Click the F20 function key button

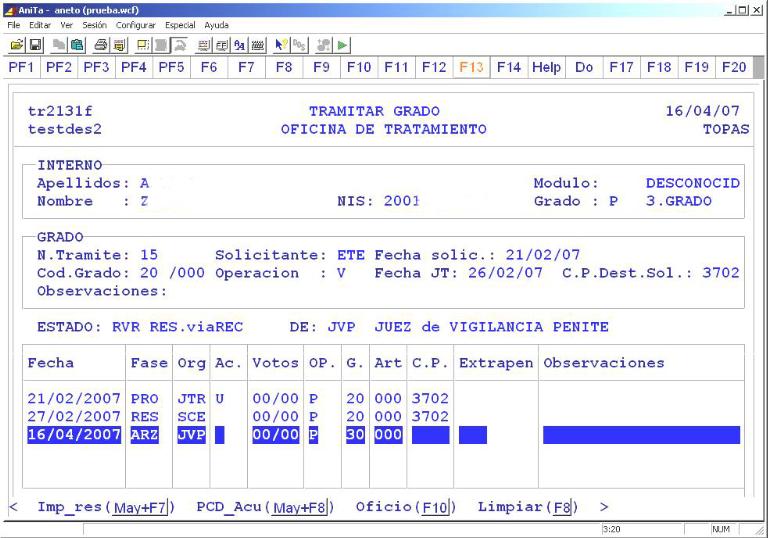click(x=733, y=67)
